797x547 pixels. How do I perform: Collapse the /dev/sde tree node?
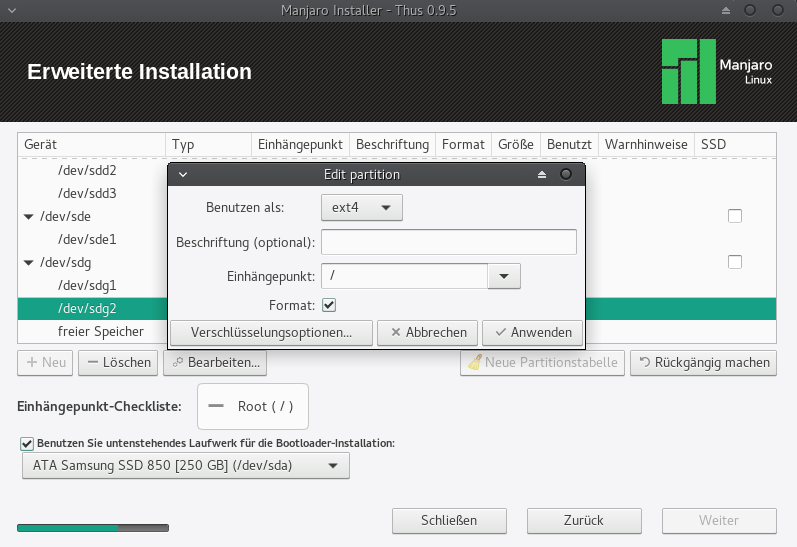(x=28, y=216)
